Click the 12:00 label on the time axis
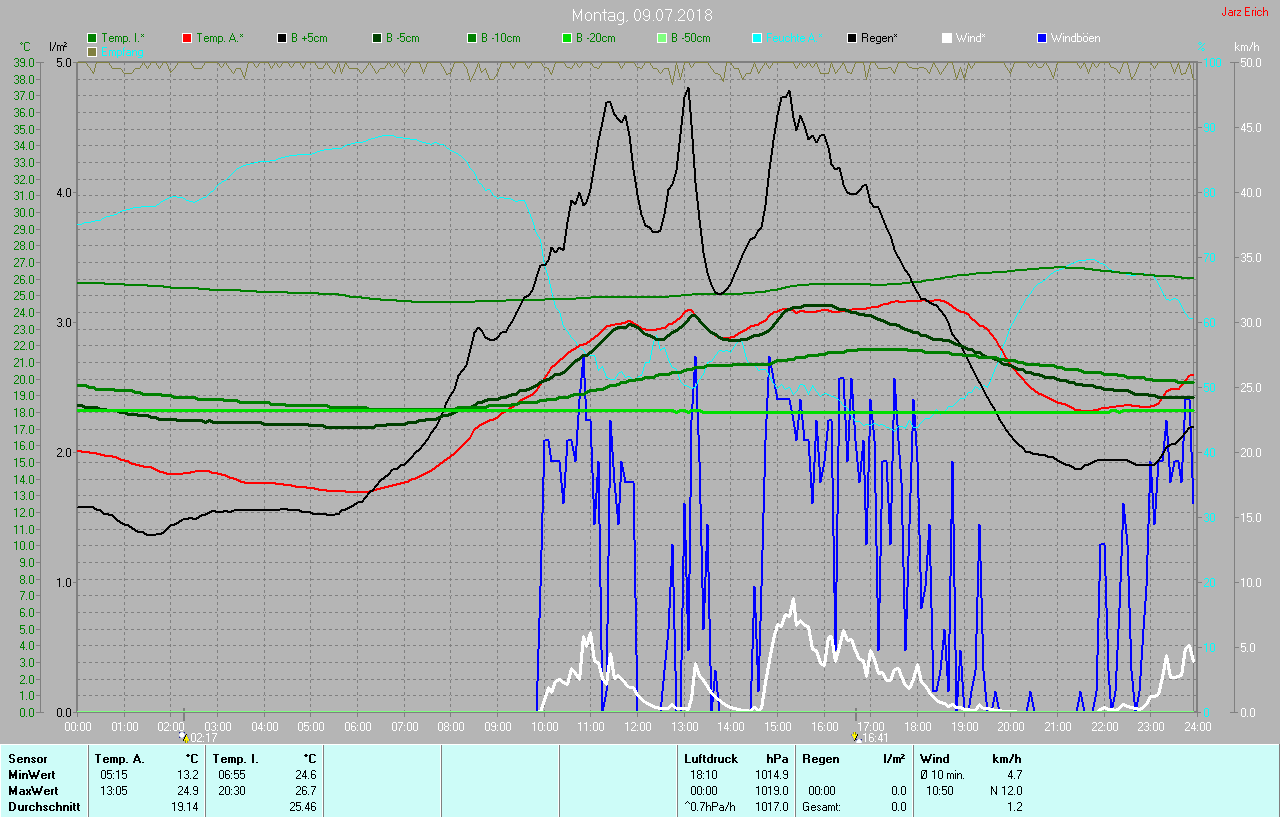The width and height of the screenshot is (1280, 817). [637, 726]
